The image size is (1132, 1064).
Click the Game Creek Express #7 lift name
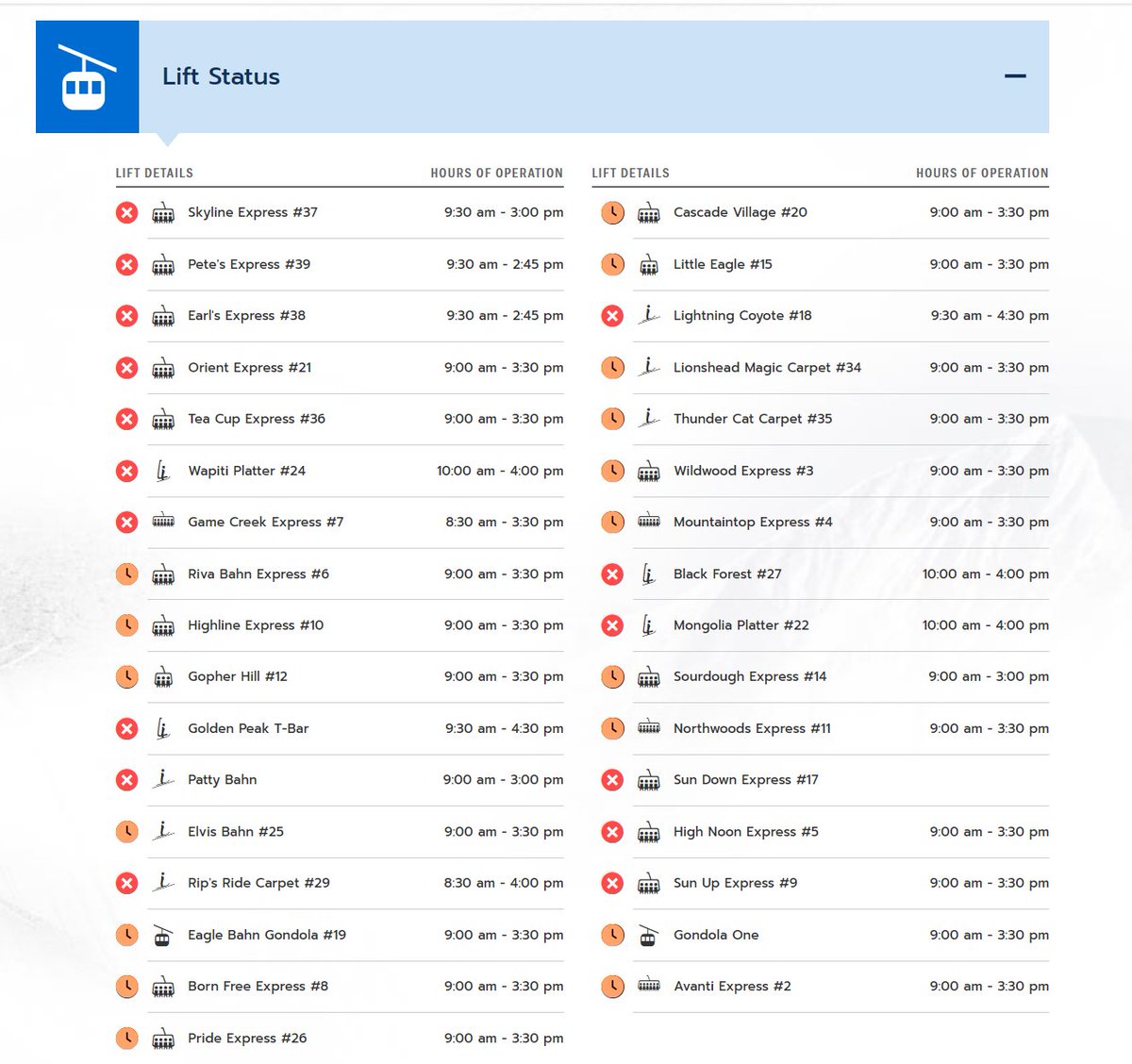(x=266, y=522)
